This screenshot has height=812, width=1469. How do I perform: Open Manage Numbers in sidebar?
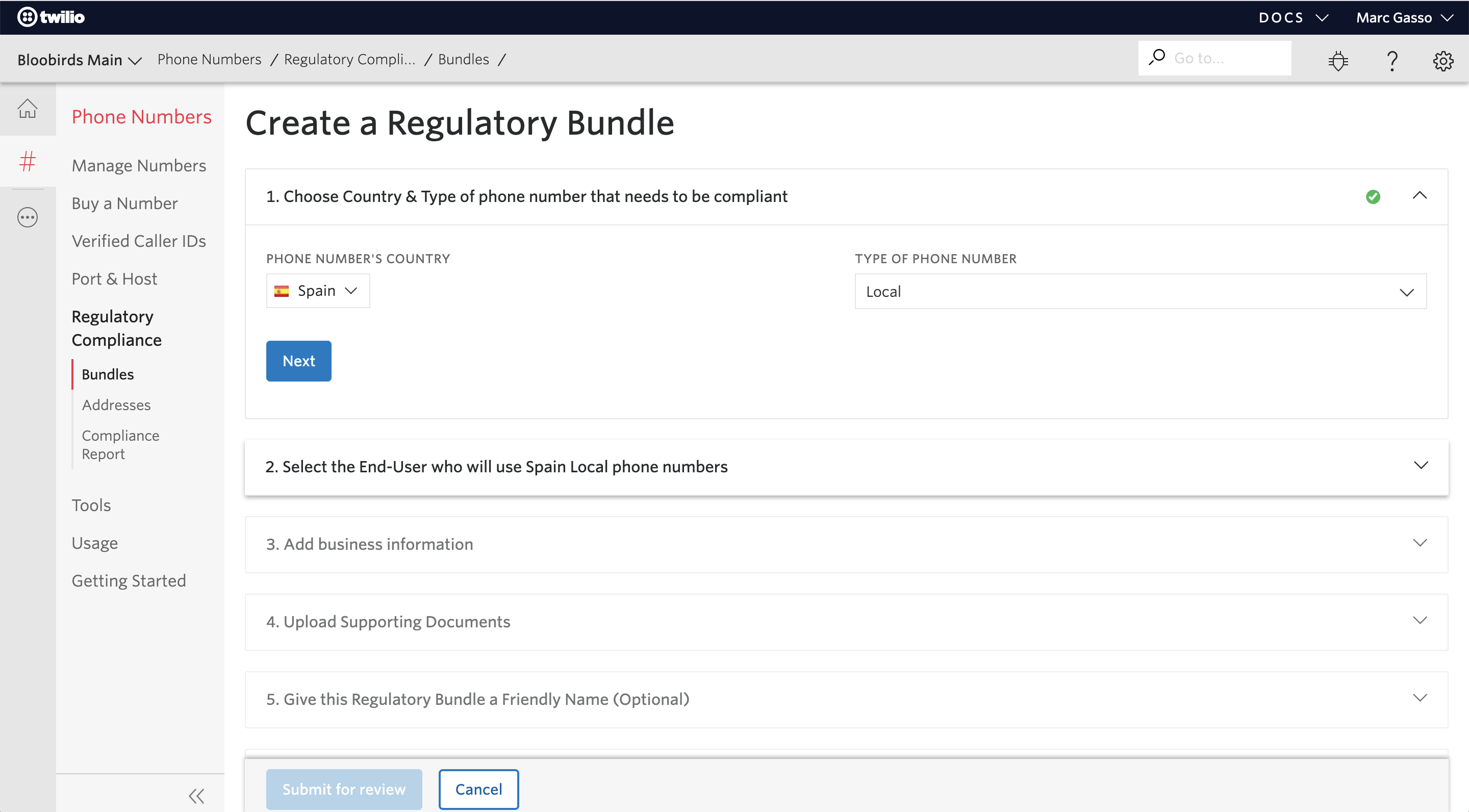(x=139, y=165)
